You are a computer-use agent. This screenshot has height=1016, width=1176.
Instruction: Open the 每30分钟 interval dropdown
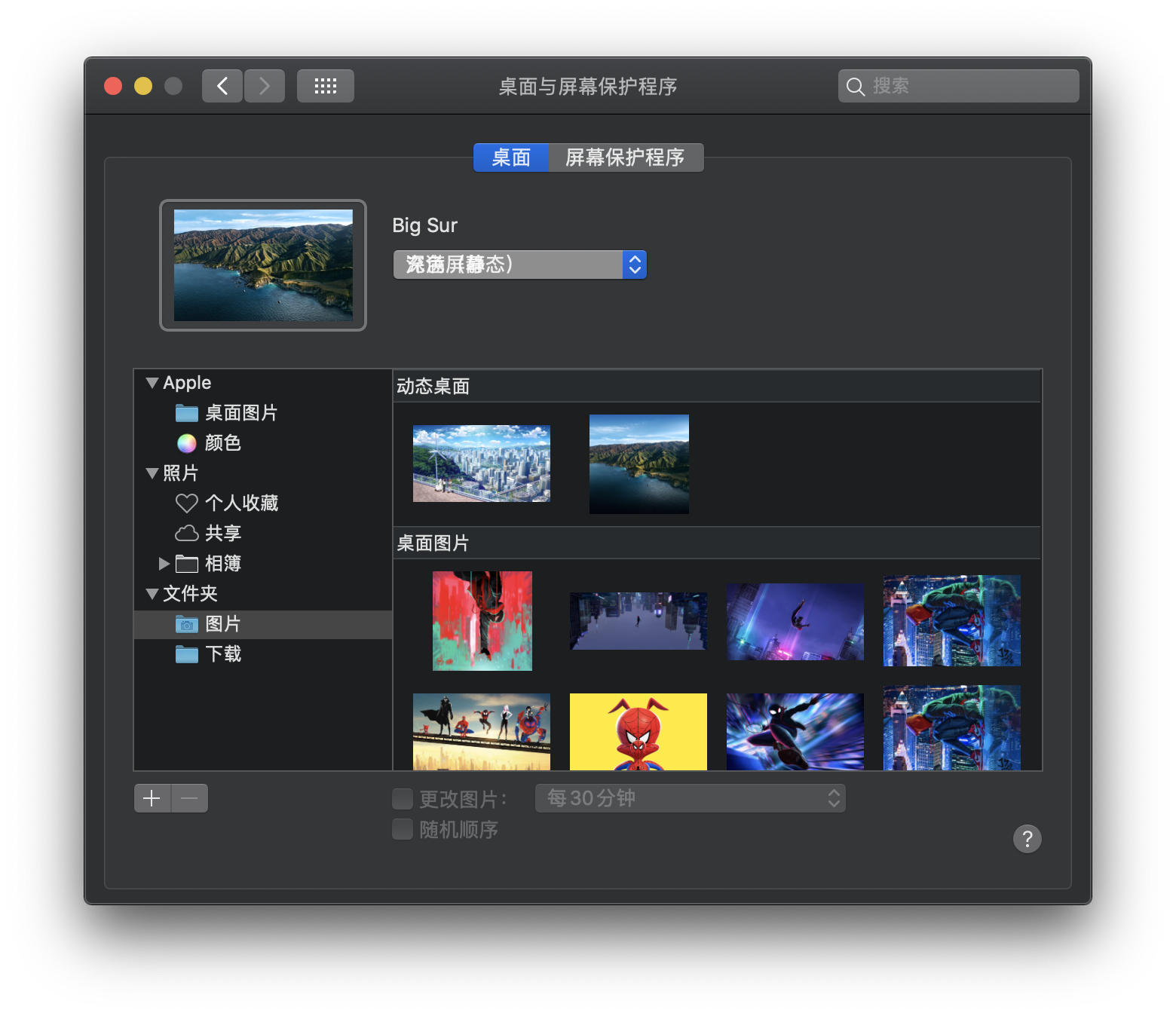point(690,798)
